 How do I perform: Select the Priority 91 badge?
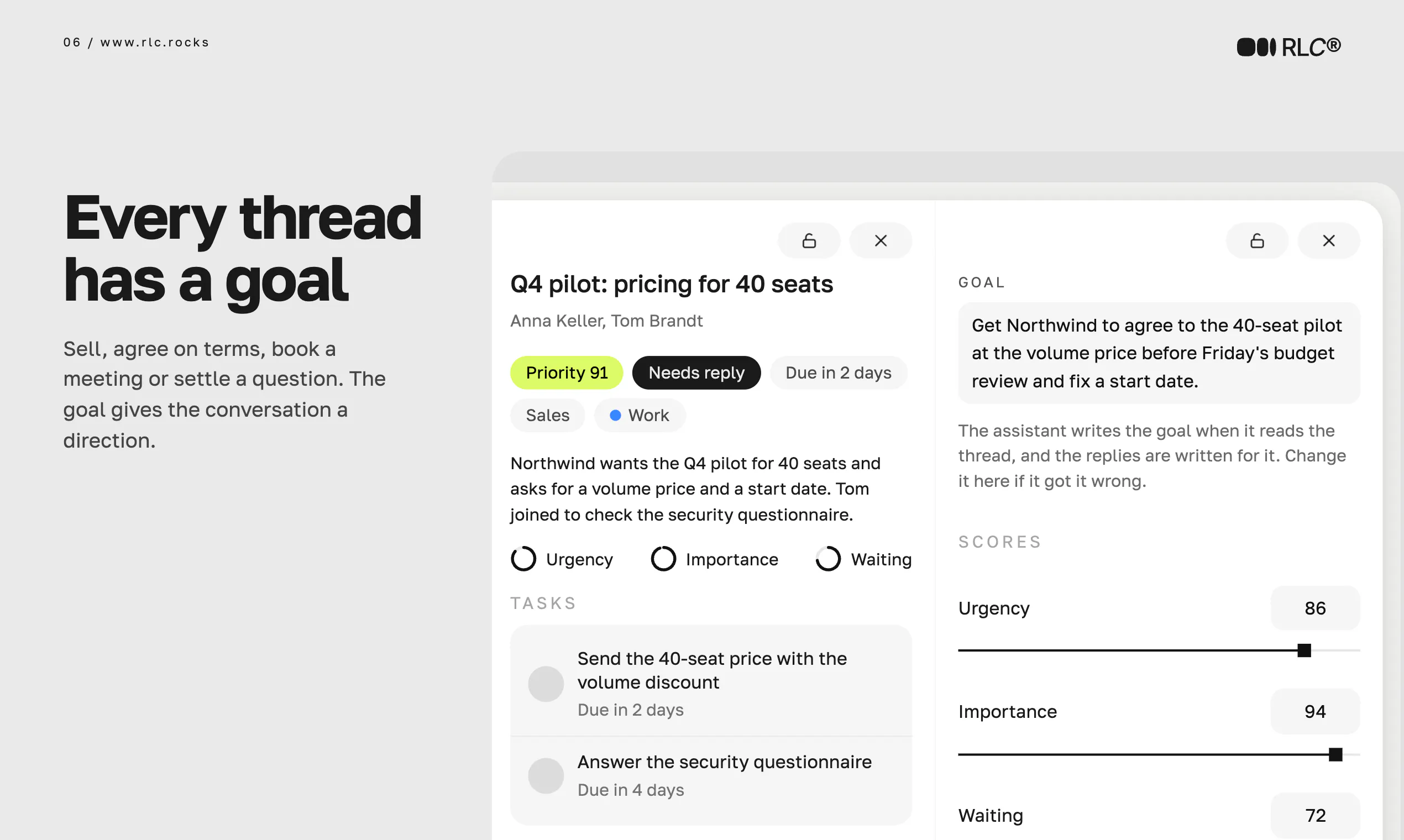pyautogui.click(x=566, y=372)
